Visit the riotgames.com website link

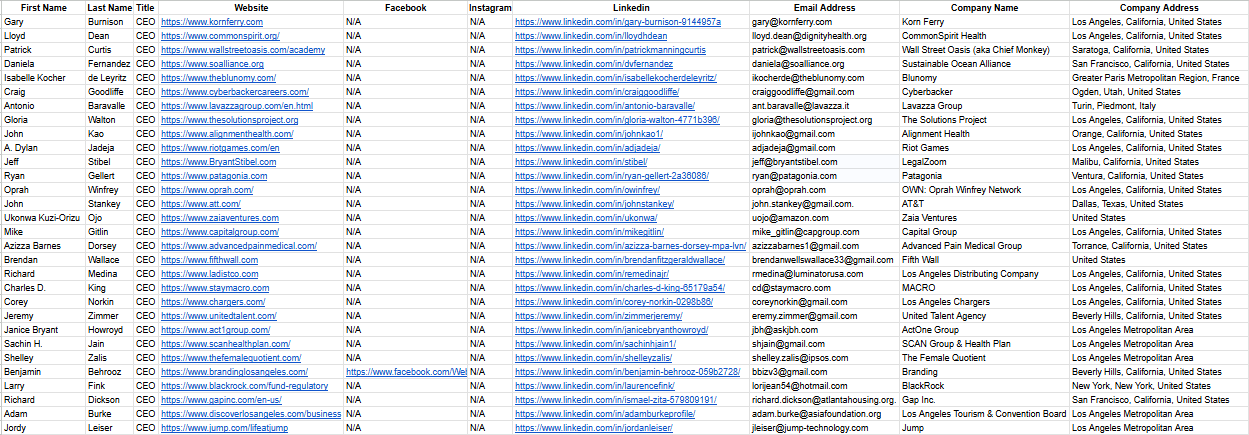point(220,147)
